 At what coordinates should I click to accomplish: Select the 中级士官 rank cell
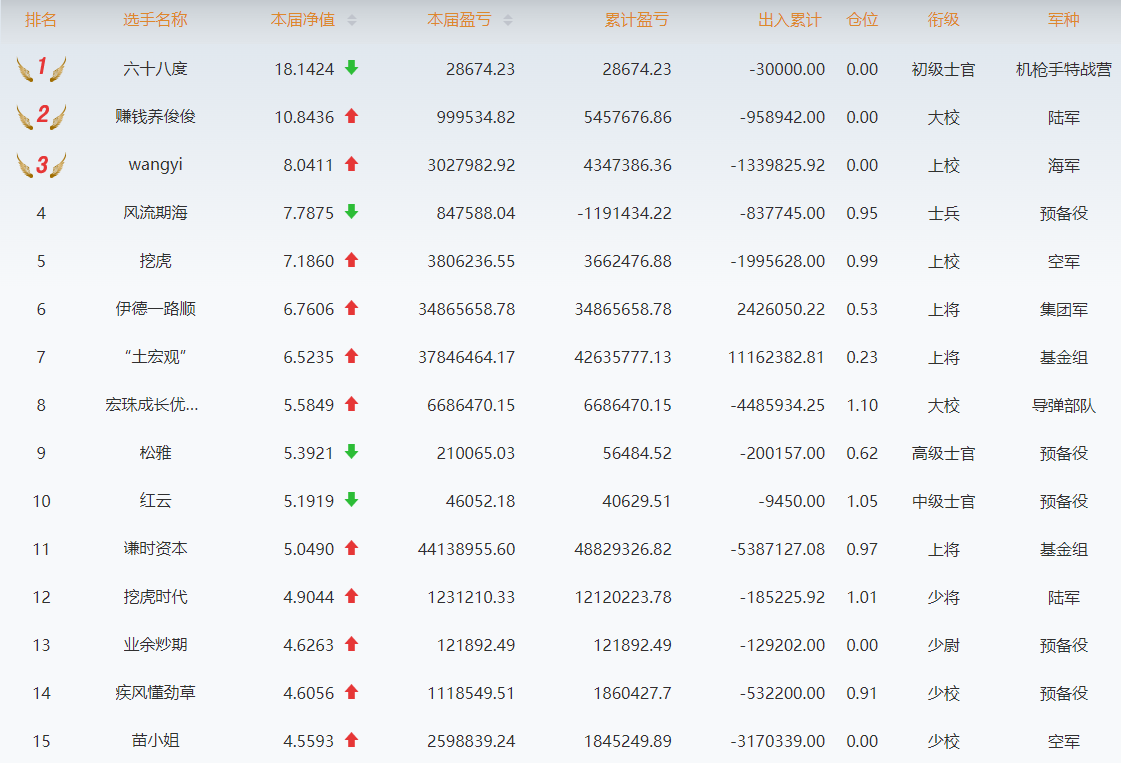tap(943, 501)
